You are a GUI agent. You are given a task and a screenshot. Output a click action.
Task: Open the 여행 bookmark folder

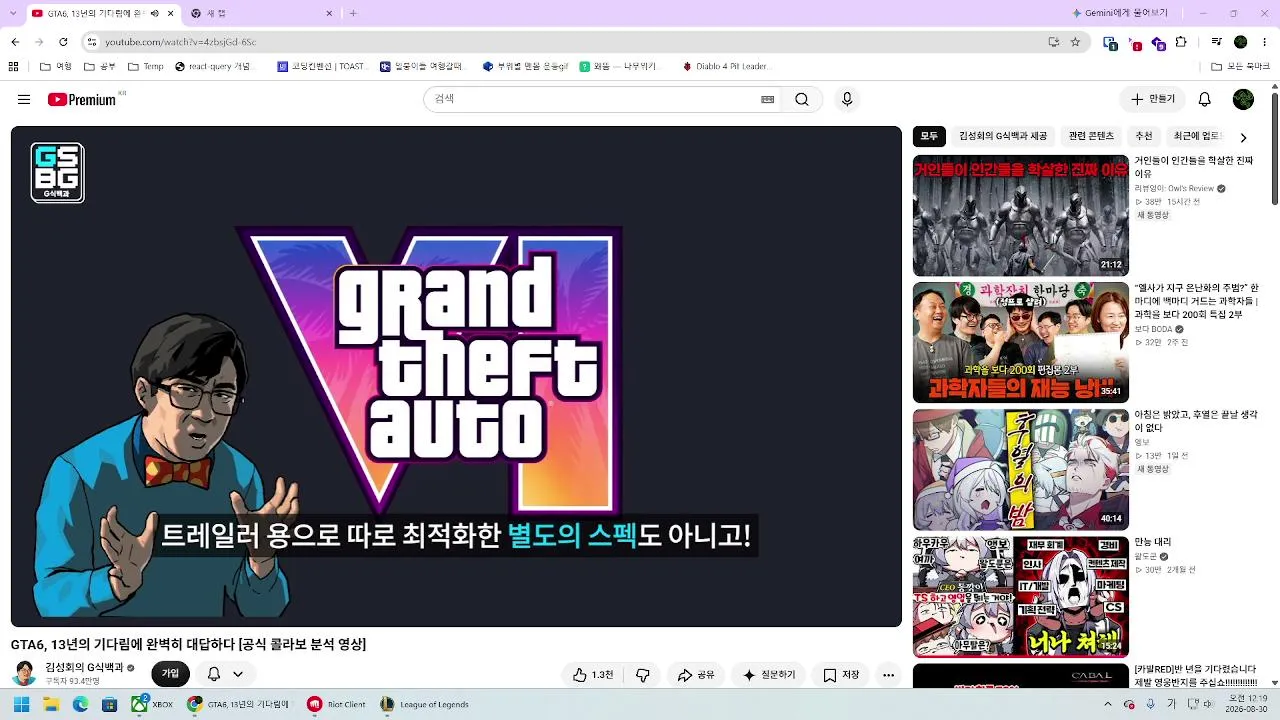click(x=56, y=67)
